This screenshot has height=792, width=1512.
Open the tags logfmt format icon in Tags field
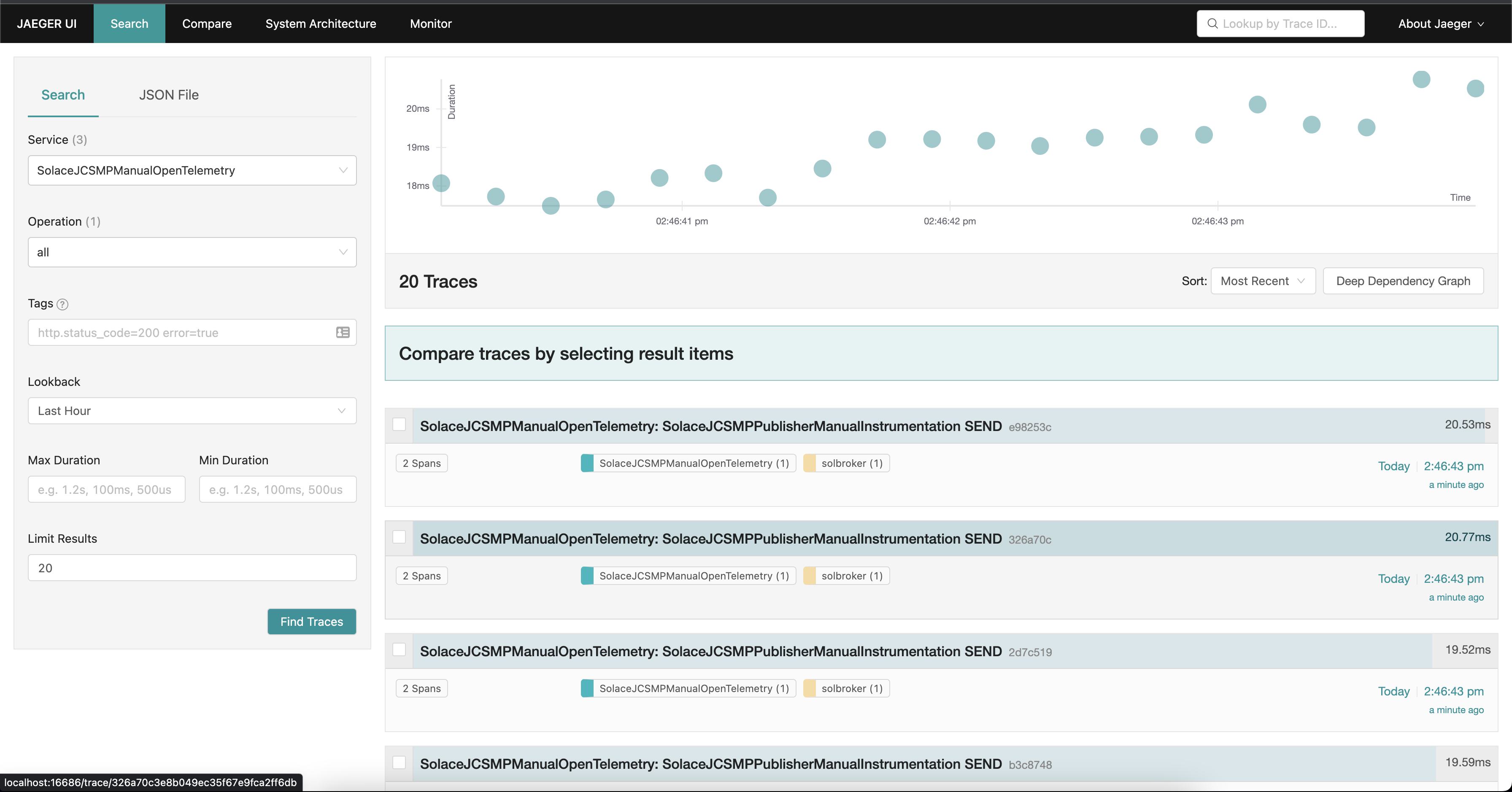click(x=343, y=333)
